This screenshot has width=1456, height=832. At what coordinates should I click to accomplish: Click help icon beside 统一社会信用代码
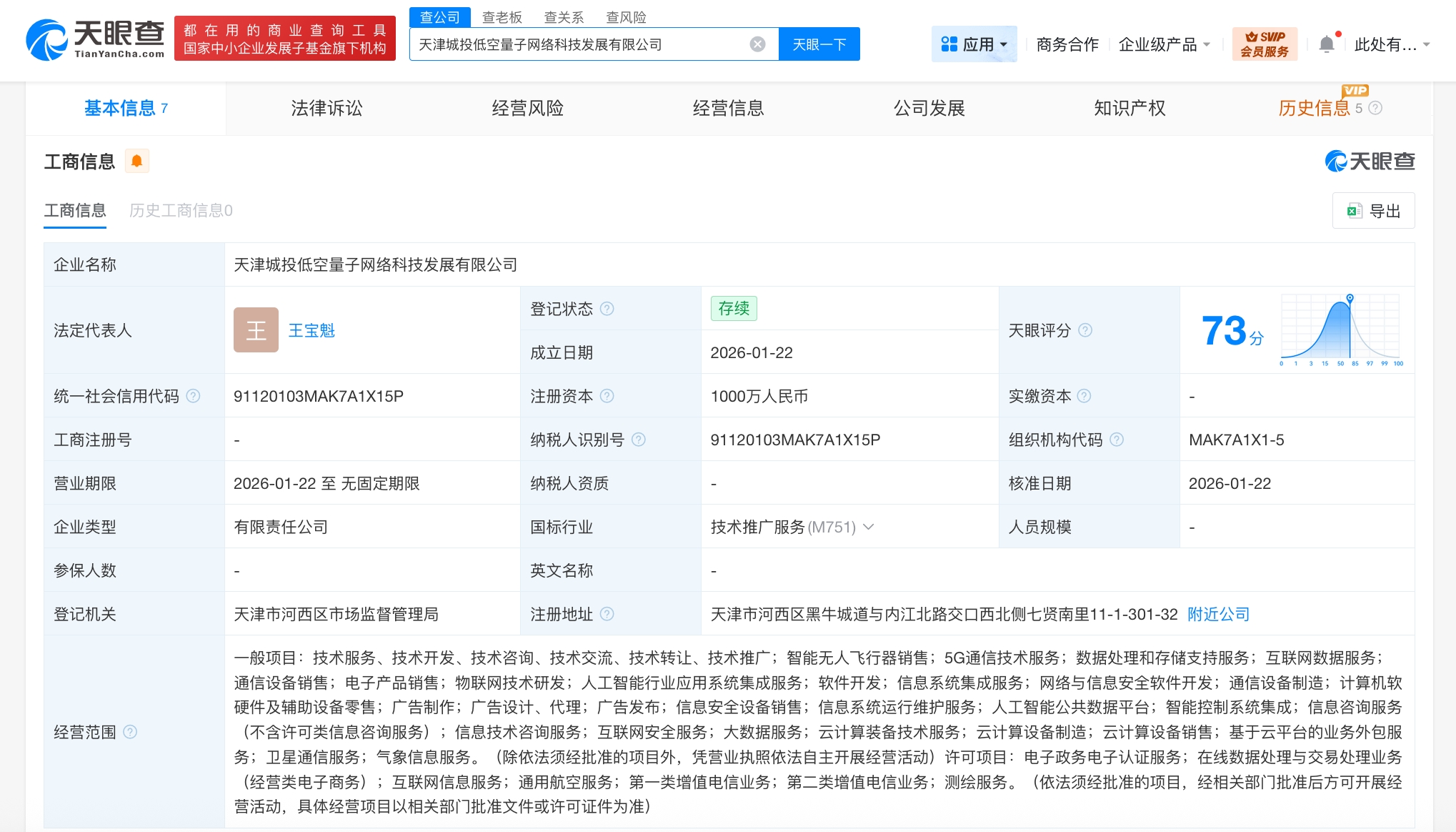coord(193,396)
